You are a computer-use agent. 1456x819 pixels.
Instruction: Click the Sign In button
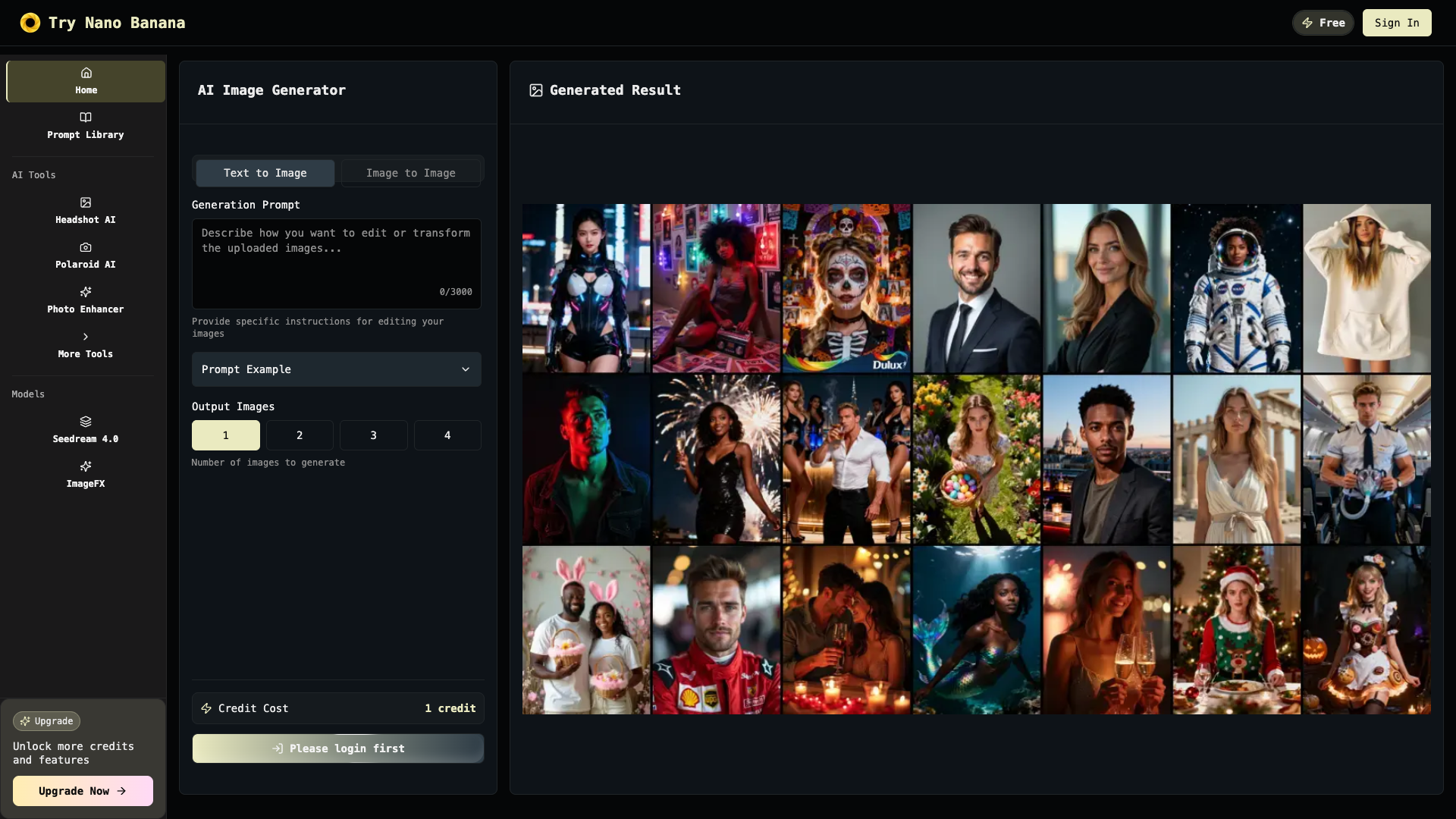[x=1396, y=23]
